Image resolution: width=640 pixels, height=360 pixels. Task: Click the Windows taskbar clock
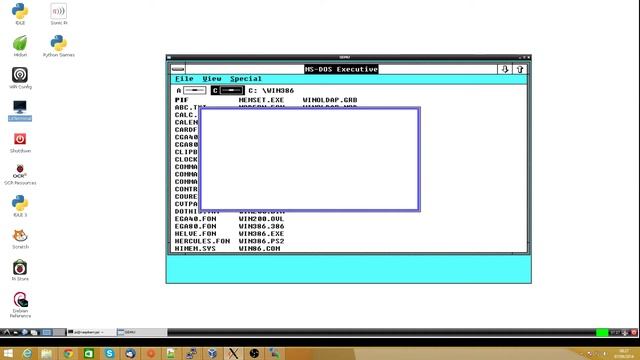624,353
